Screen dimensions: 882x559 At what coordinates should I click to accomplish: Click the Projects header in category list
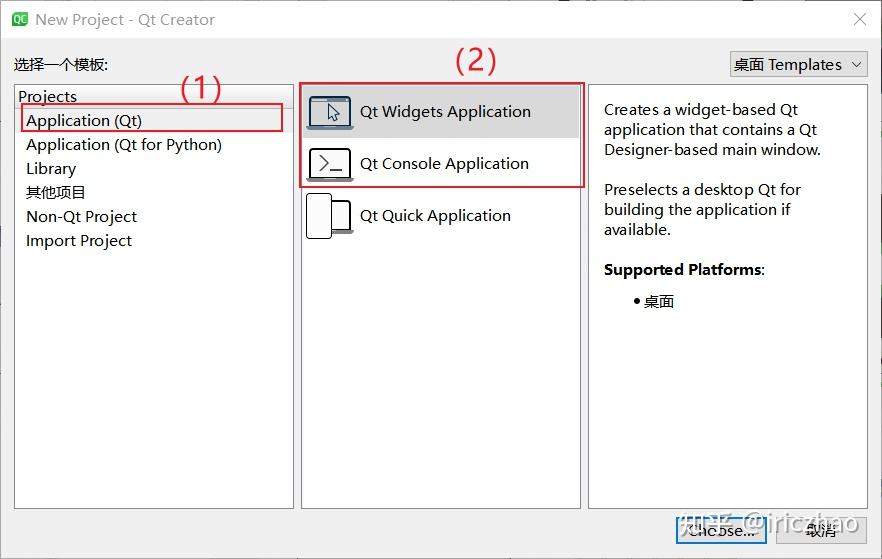[47, 97]
